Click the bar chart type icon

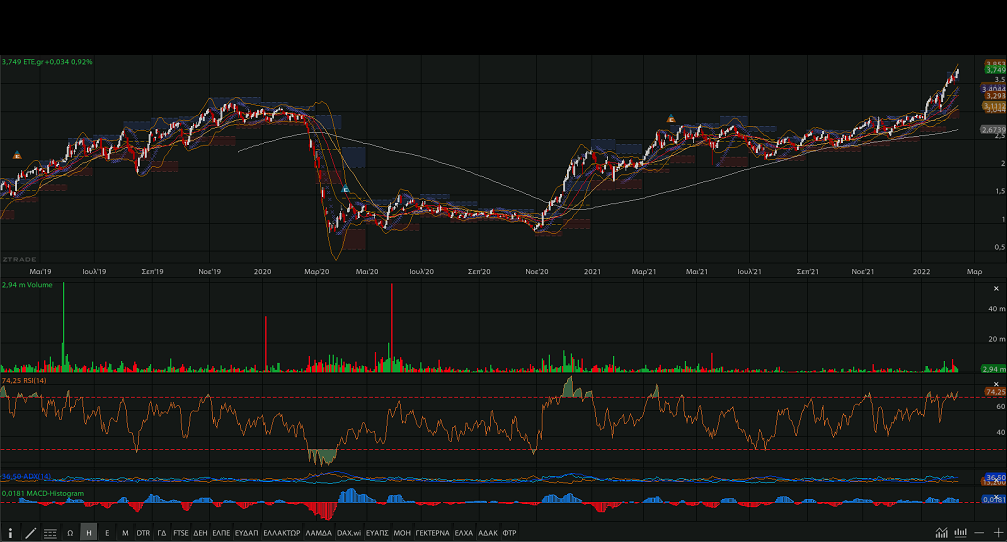pos(961,533)
